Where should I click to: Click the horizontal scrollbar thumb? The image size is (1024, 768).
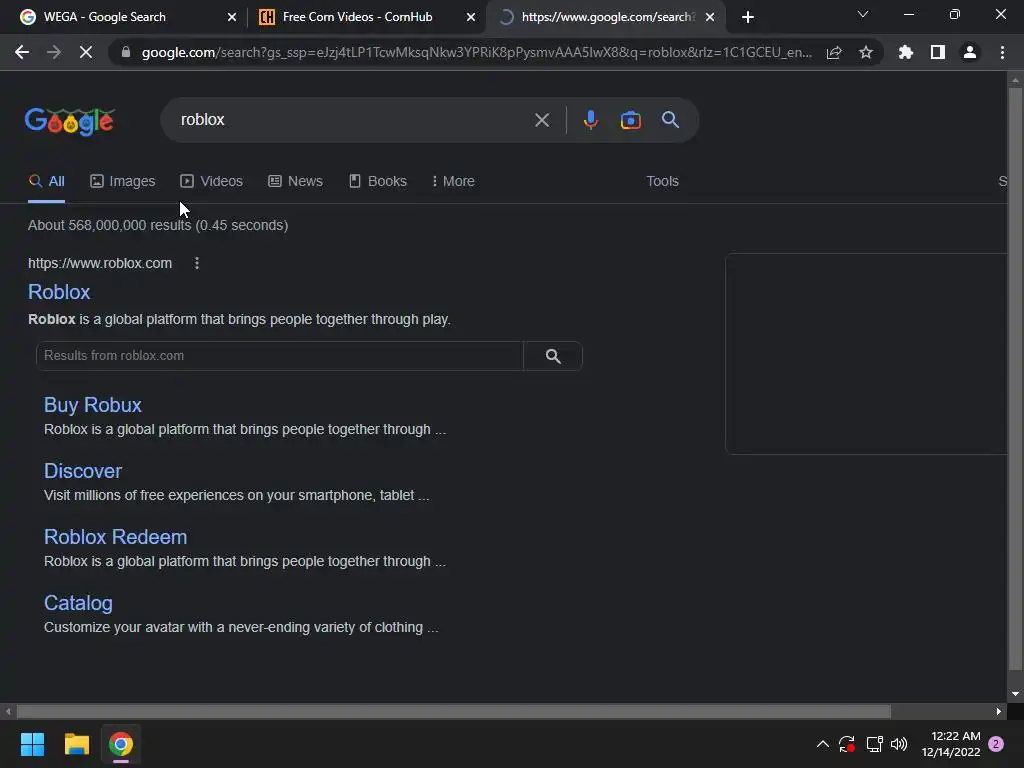454,711
